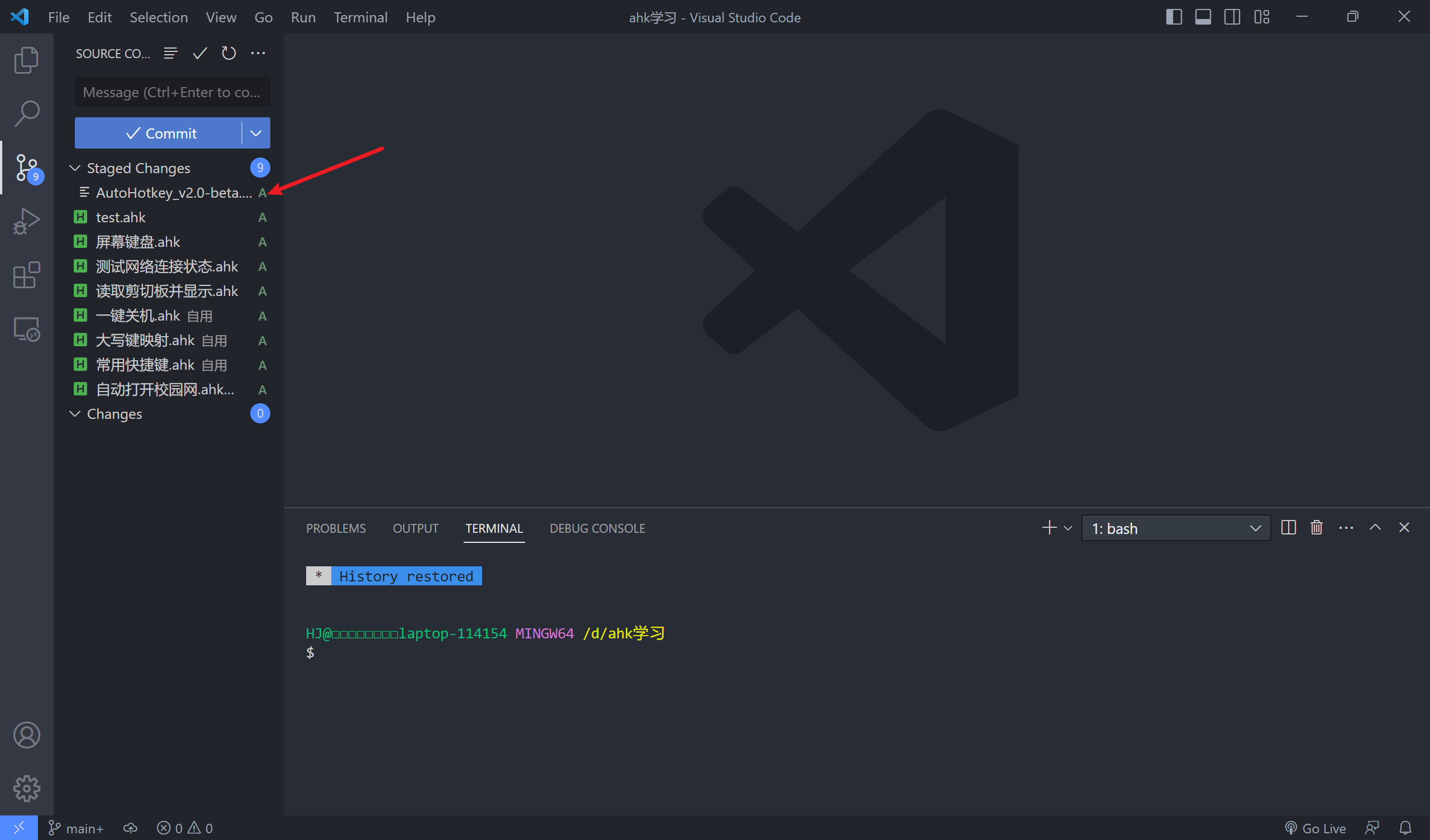Click the Commit checkmark icon in header
The height and width of the screenshot is (840, 1430).
coord(199,53)
